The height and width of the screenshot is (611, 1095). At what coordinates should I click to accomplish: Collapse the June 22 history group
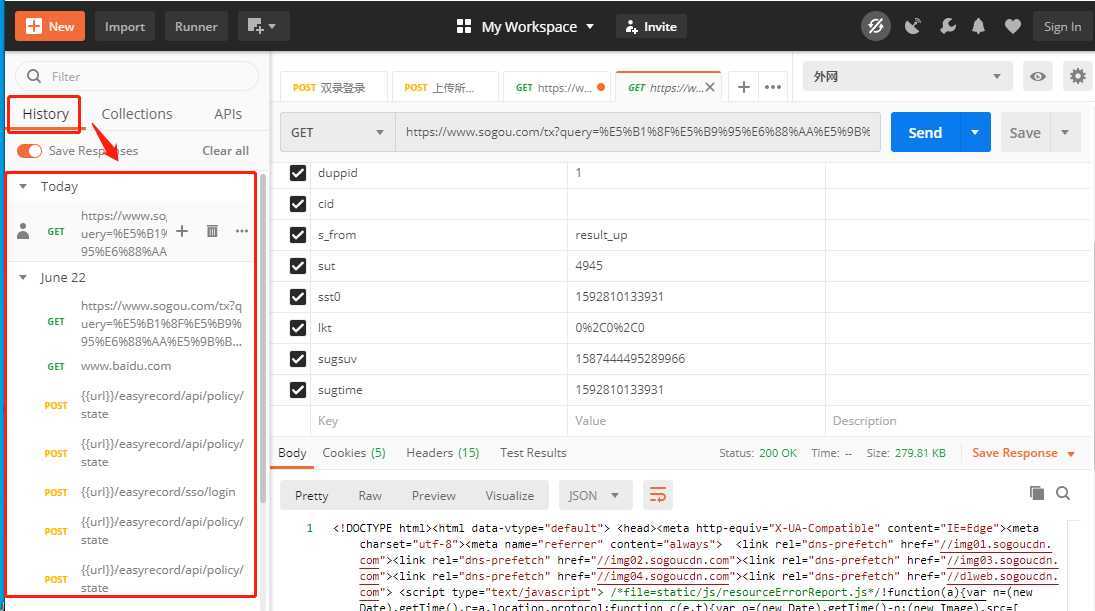(23, 277)
